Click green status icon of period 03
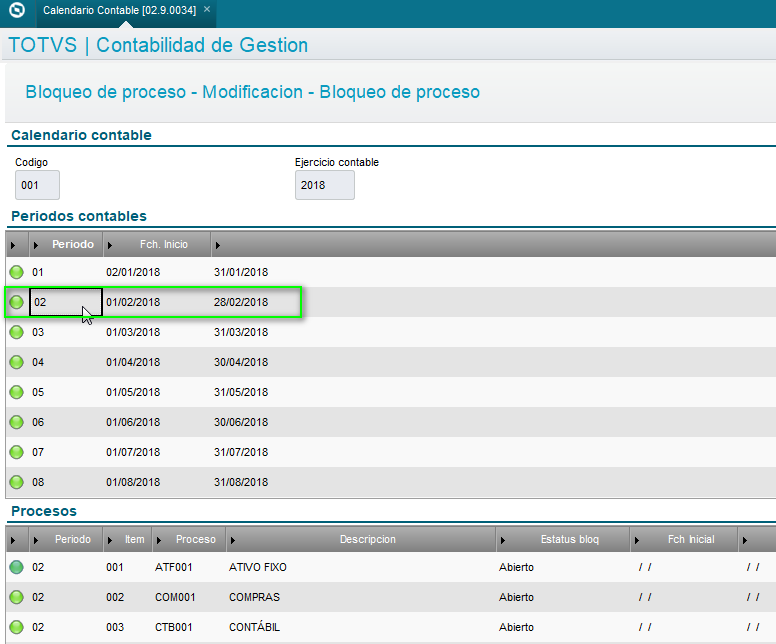The width and height of the screenshot is (776, 644). tap(16, 332)
